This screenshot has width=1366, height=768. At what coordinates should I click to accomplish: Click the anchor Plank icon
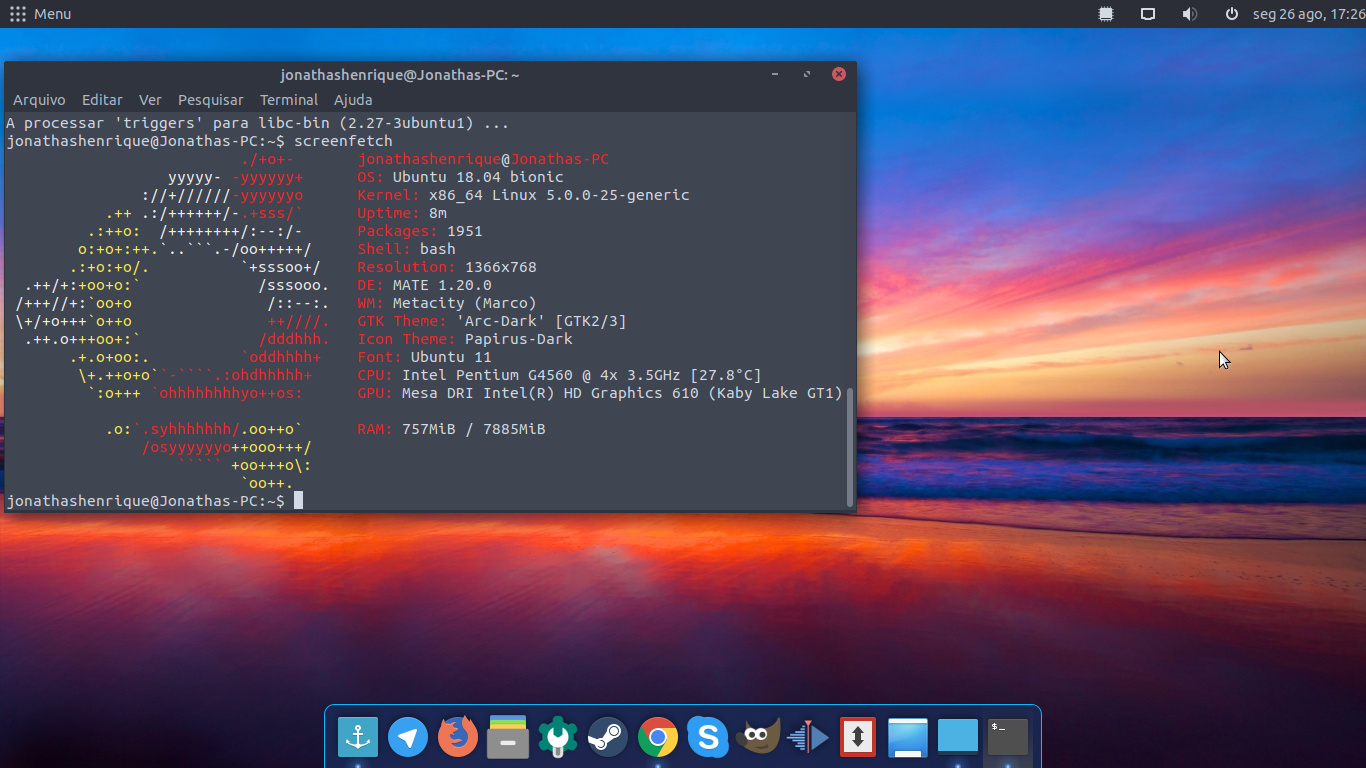tap(358, 738)
